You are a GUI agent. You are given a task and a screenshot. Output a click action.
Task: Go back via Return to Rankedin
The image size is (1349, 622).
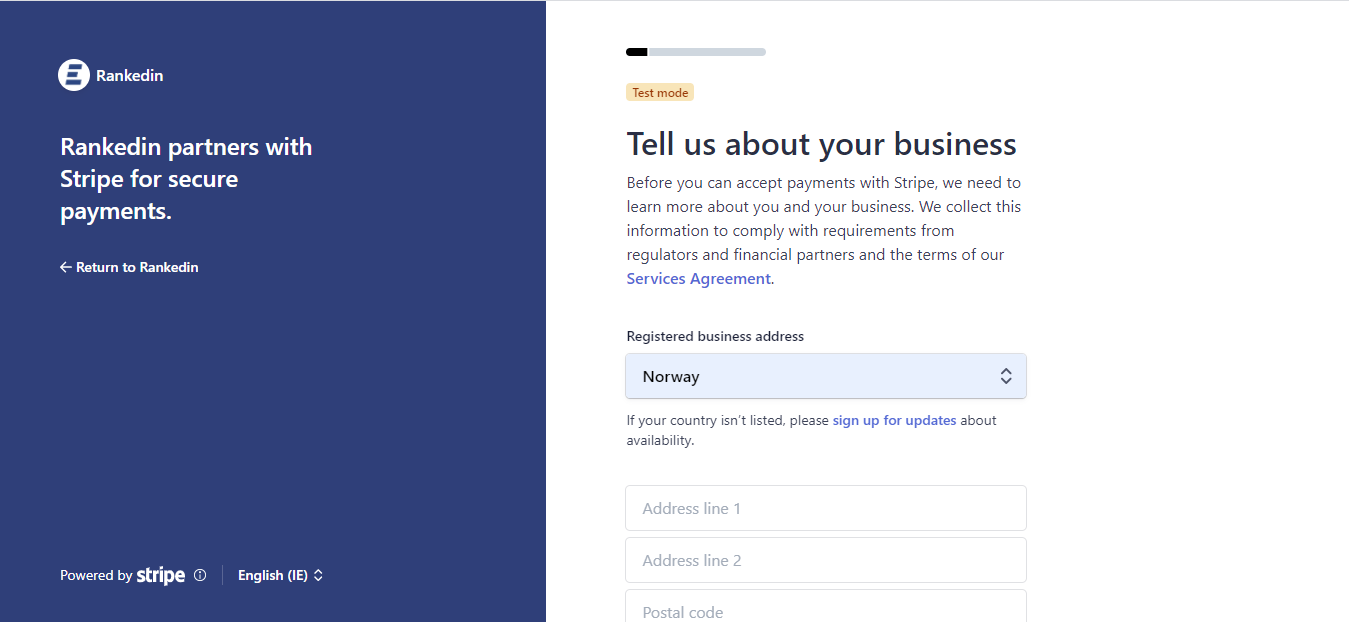click(129, 267)
